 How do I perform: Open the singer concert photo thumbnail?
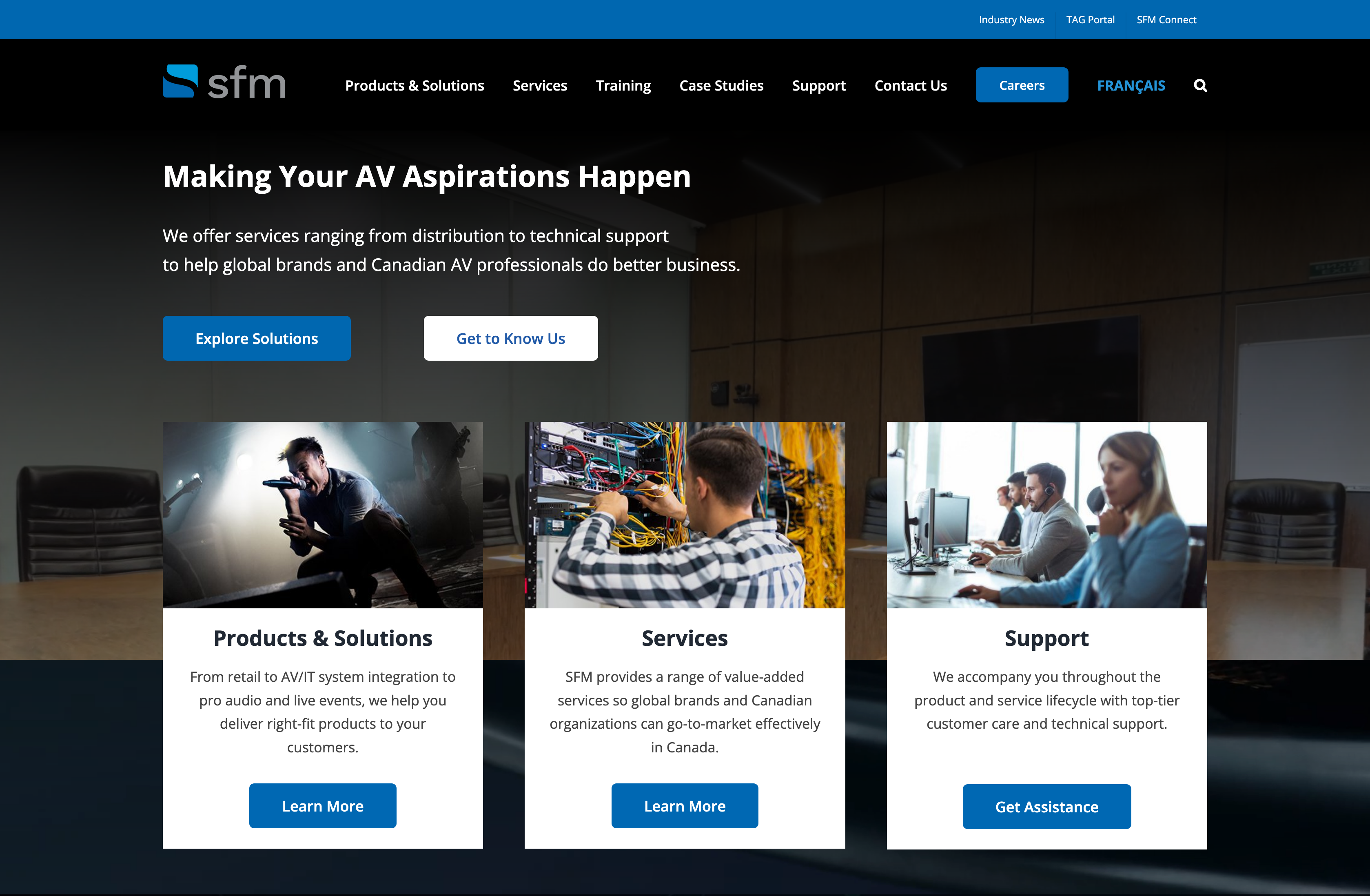click(323, 515)
